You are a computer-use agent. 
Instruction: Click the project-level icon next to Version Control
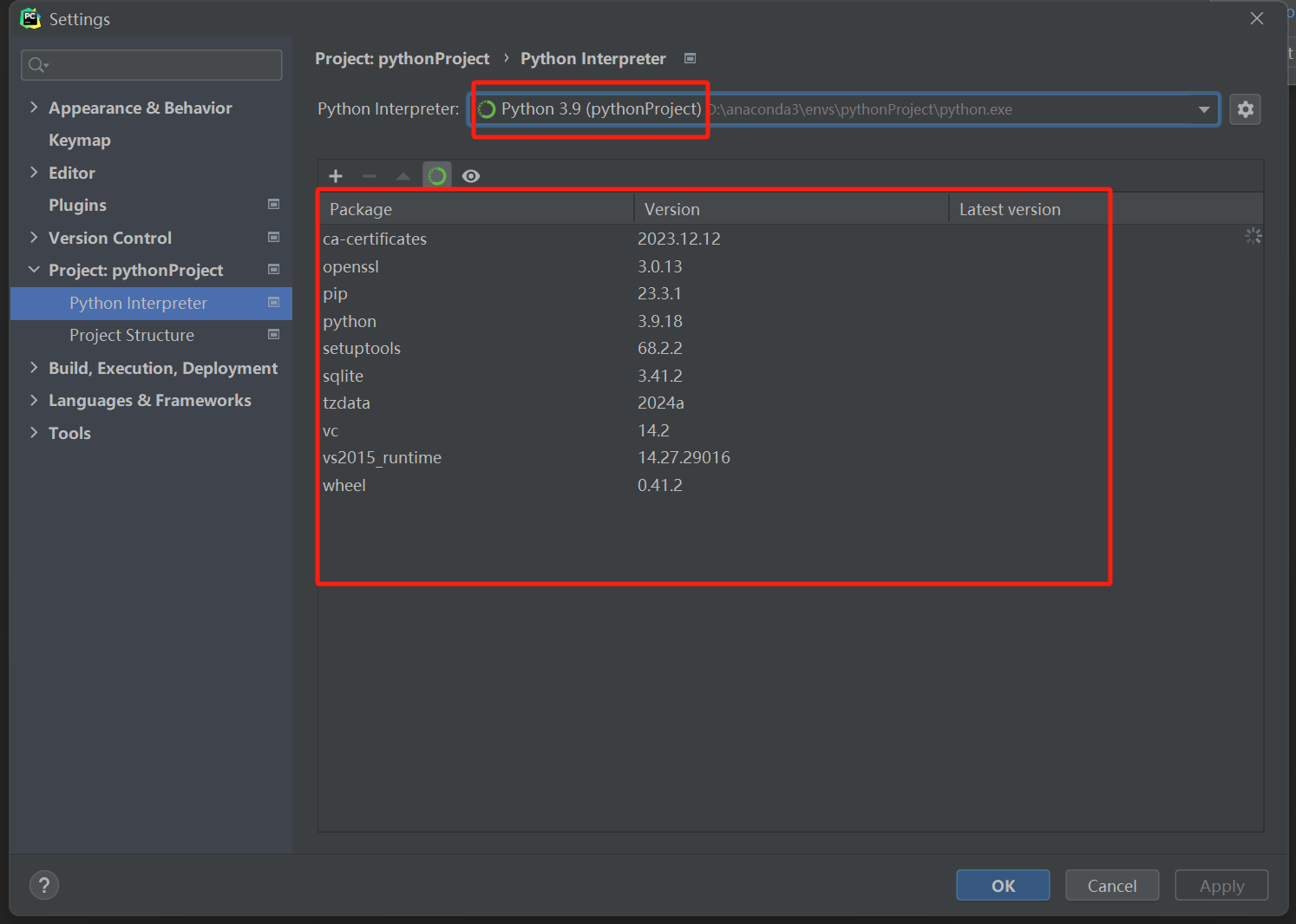pyautogui.click(x=274, y=237)
